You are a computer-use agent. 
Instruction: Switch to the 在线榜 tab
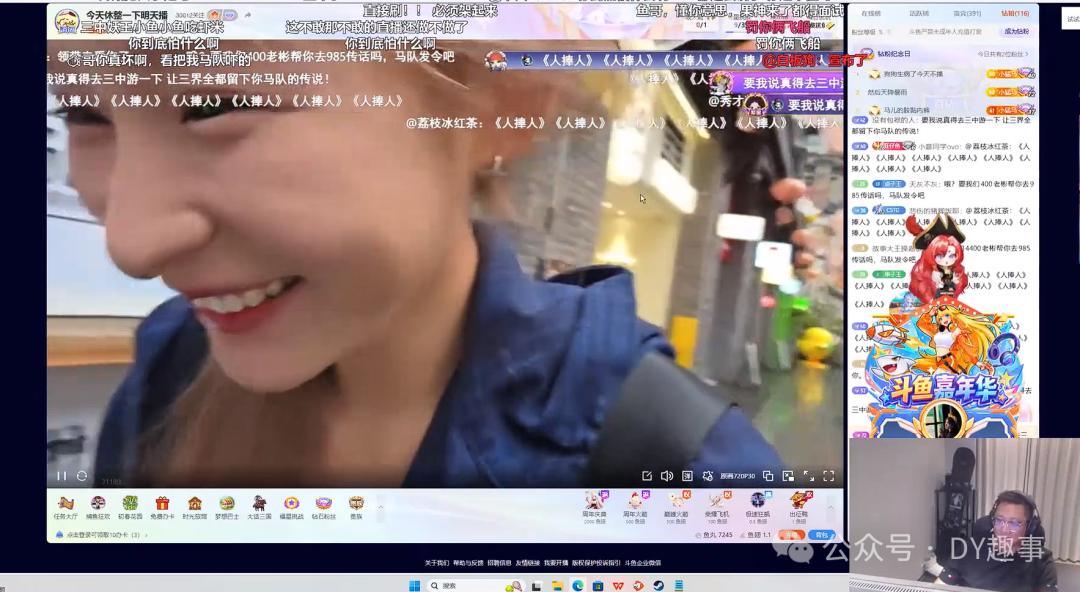tap(871, 13)
